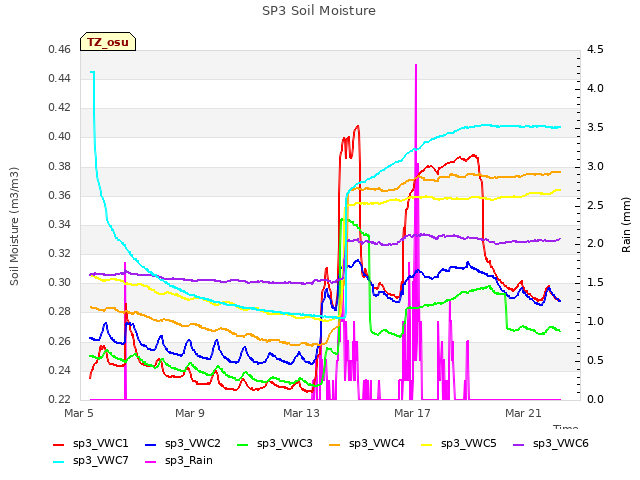
Task: Click the 2.0 right axis value
Action: point(595,244)
